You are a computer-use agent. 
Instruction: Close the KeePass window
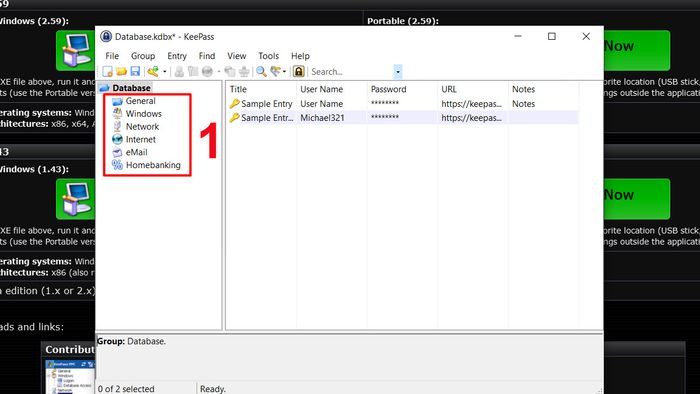tap(586, 36)
